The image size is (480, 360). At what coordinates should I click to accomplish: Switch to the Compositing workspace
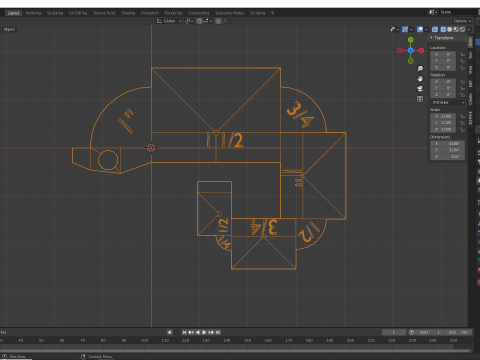tap(199, 13)
